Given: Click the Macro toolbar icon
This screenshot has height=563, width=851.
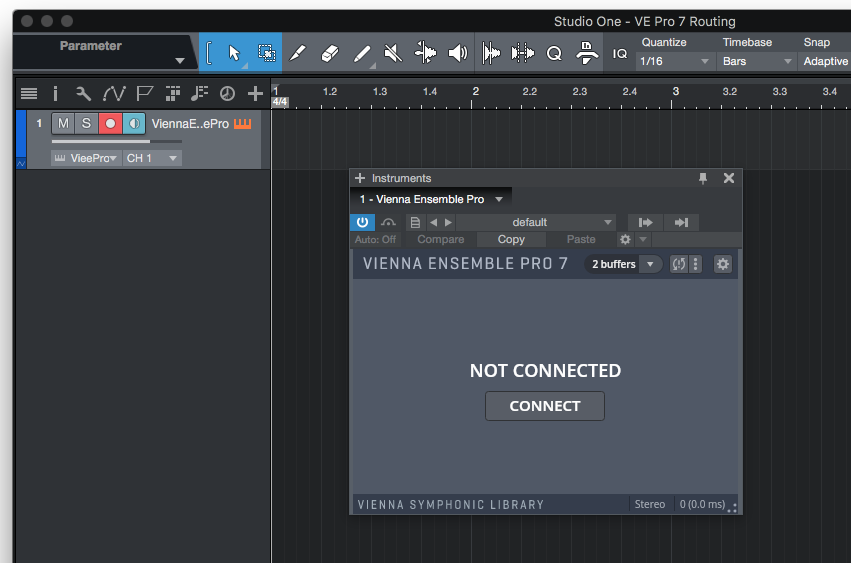Looking at the screenshot, I should point(587,53).
